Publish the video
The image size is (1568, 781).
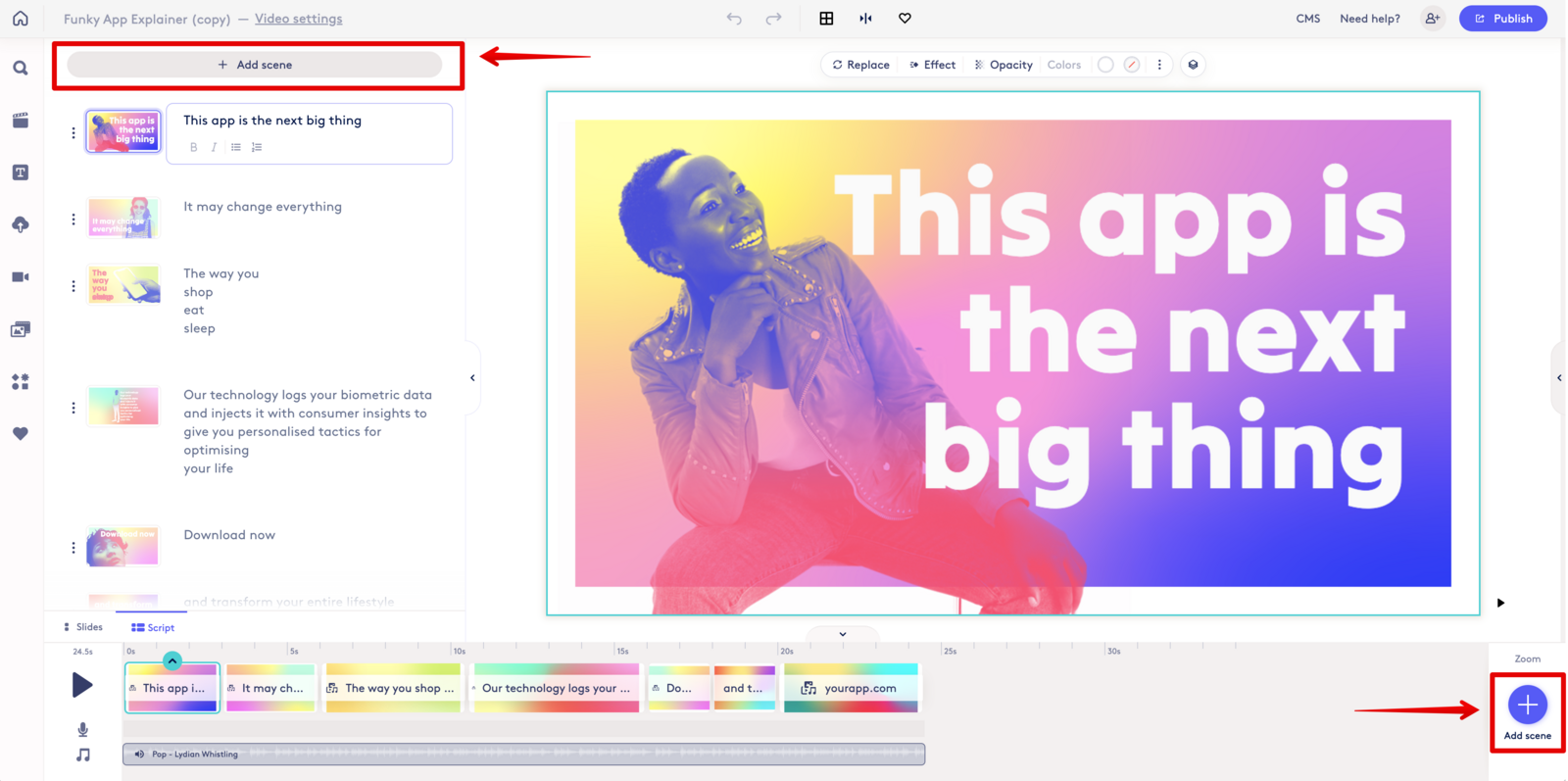(1502, 19)
